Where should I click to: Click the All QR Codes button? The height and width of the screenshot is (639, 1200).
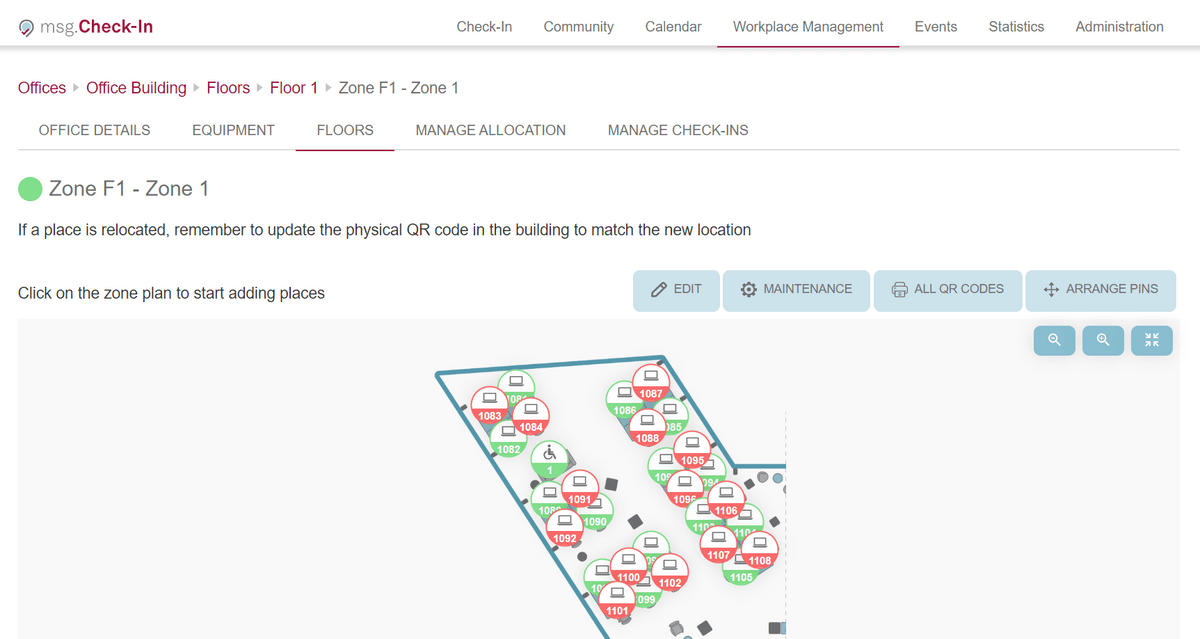pos(947,290)
